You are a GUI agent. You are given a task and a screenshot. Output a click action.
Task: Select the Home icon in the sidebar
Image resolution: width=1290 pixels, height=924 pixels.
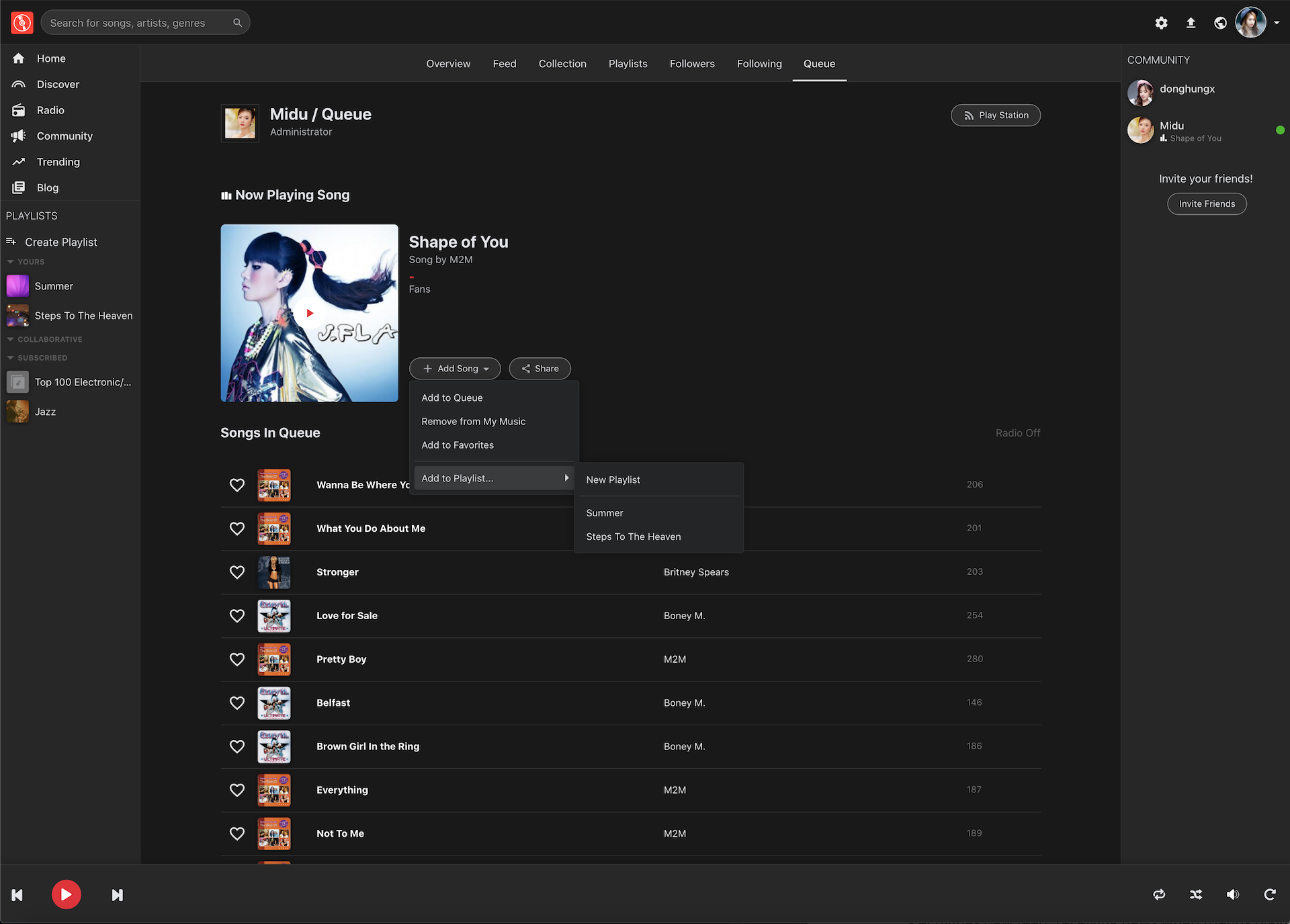(x=19, y=58)
